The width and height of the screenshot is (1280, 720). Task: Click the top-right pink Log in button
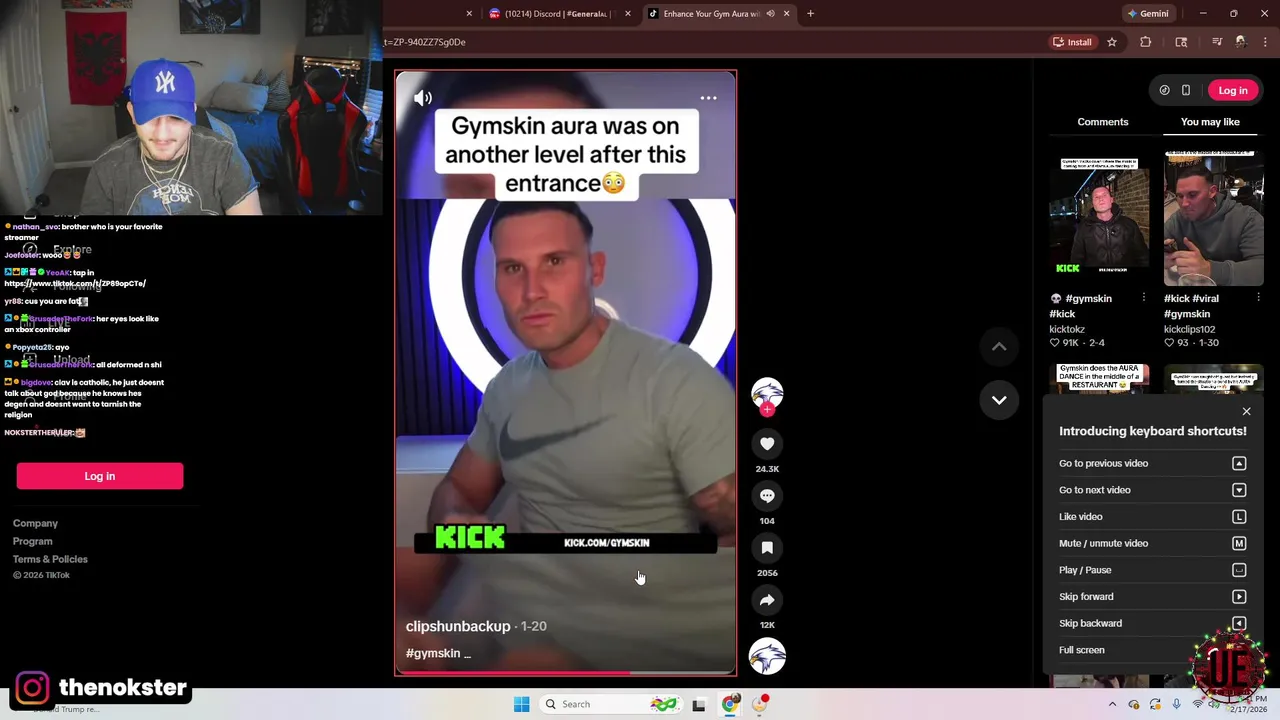tap(1233, 90)
